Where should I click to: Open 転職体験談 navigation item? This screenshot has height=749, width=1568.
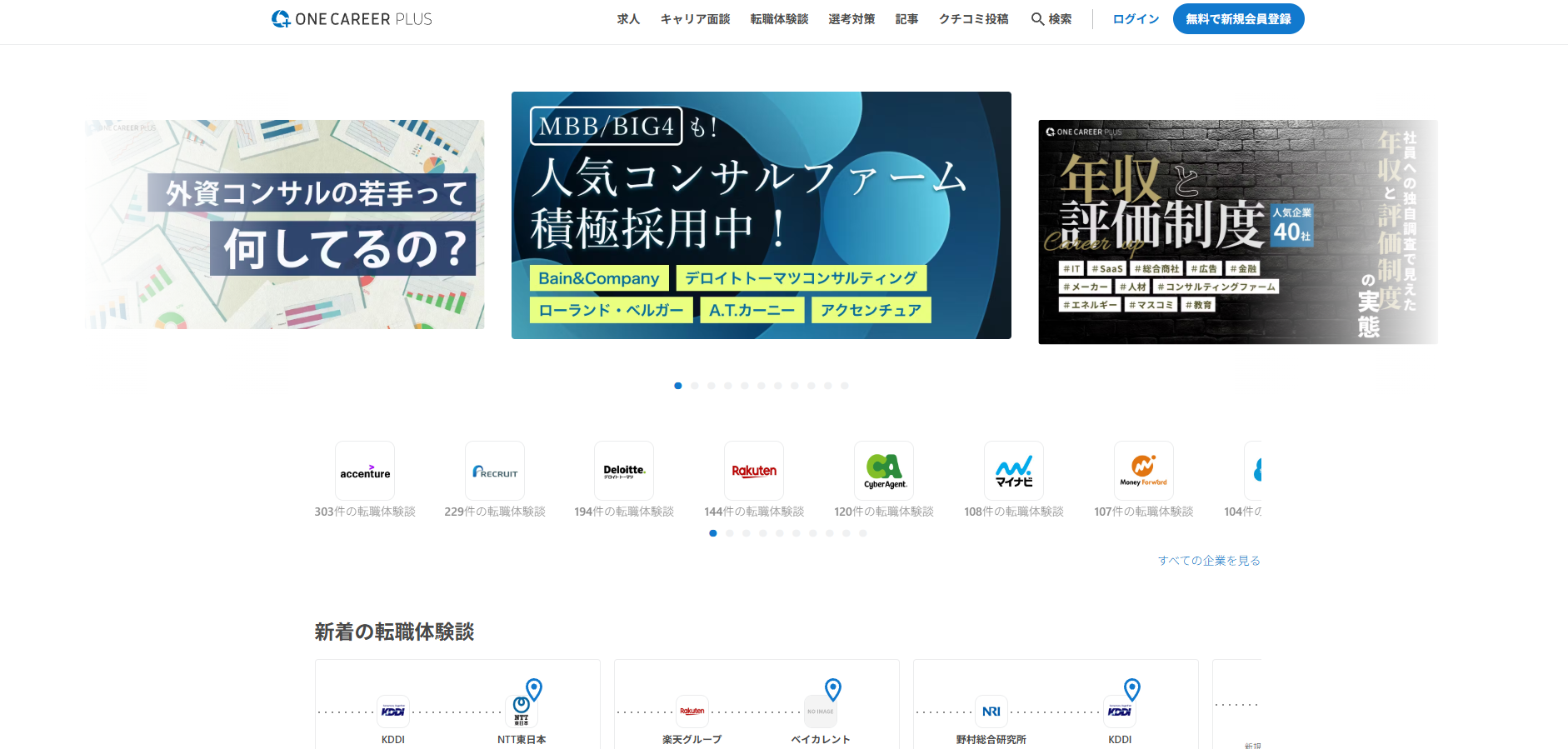pos(779,19)
